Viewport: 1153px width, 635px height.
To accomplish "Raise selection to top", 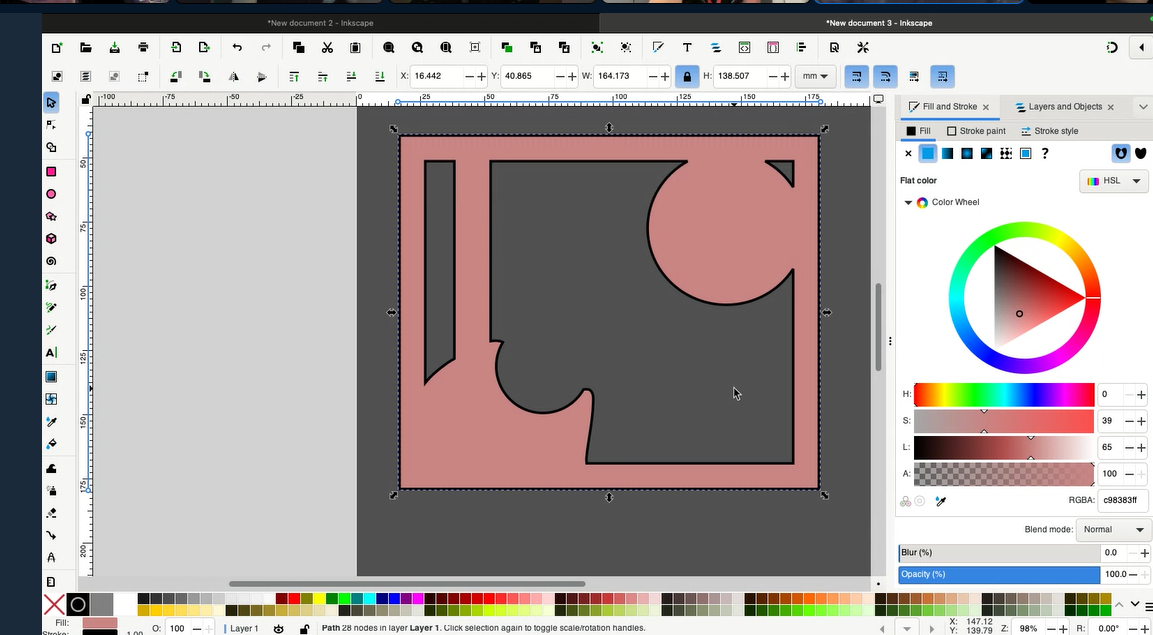I will [x=293, y=76].
